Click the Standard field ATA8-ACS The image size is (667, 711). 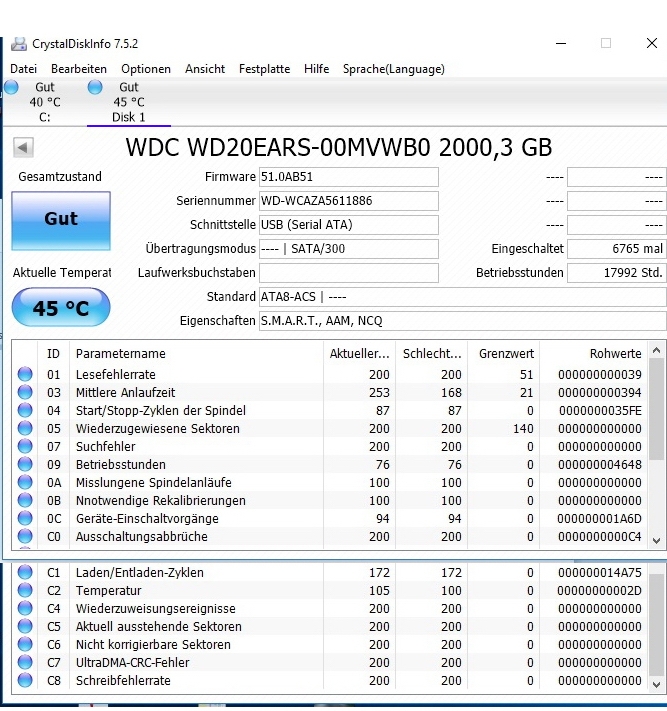click(x=463, y=297)
